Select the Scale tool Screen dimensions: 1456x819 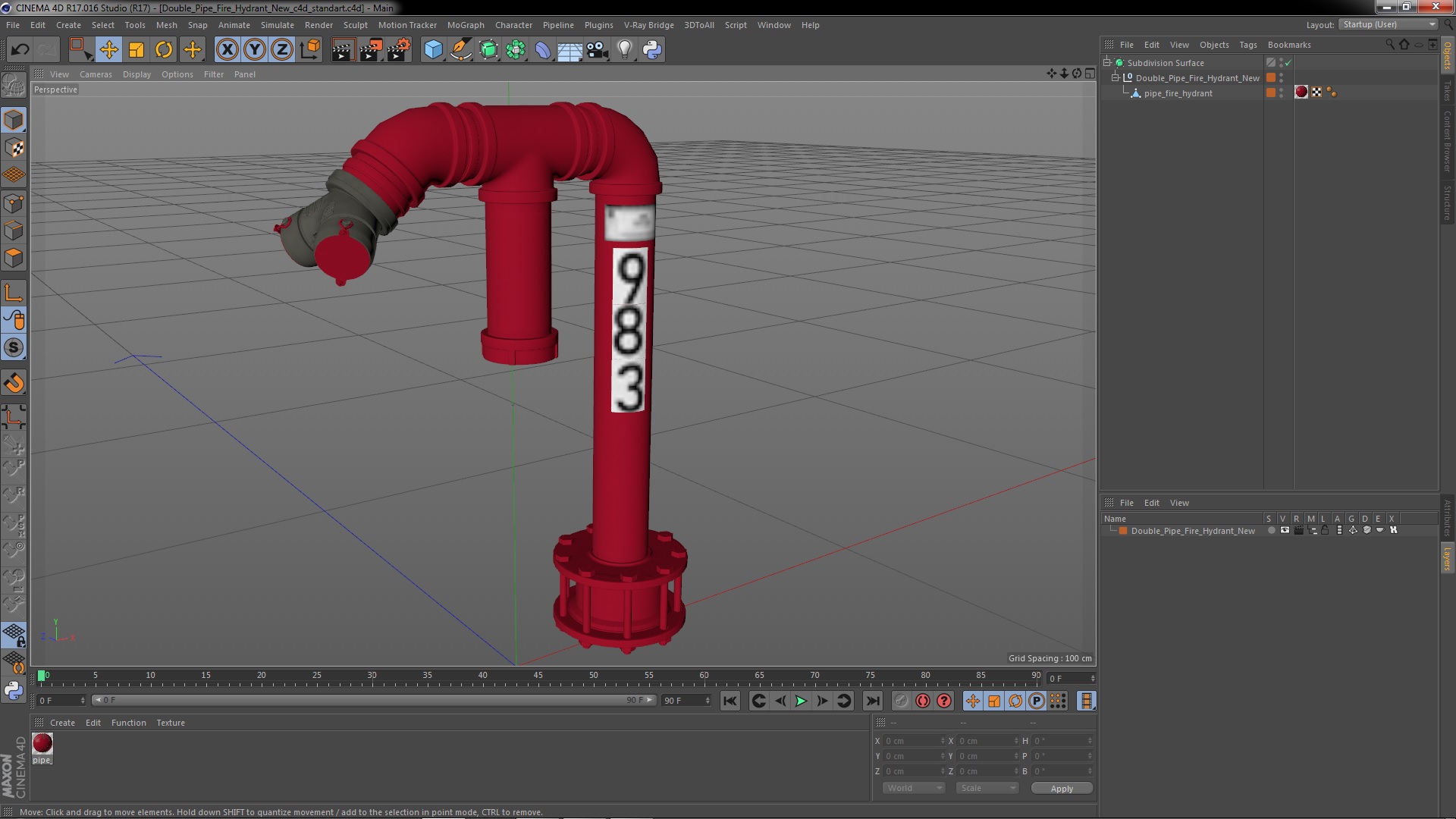136,50
